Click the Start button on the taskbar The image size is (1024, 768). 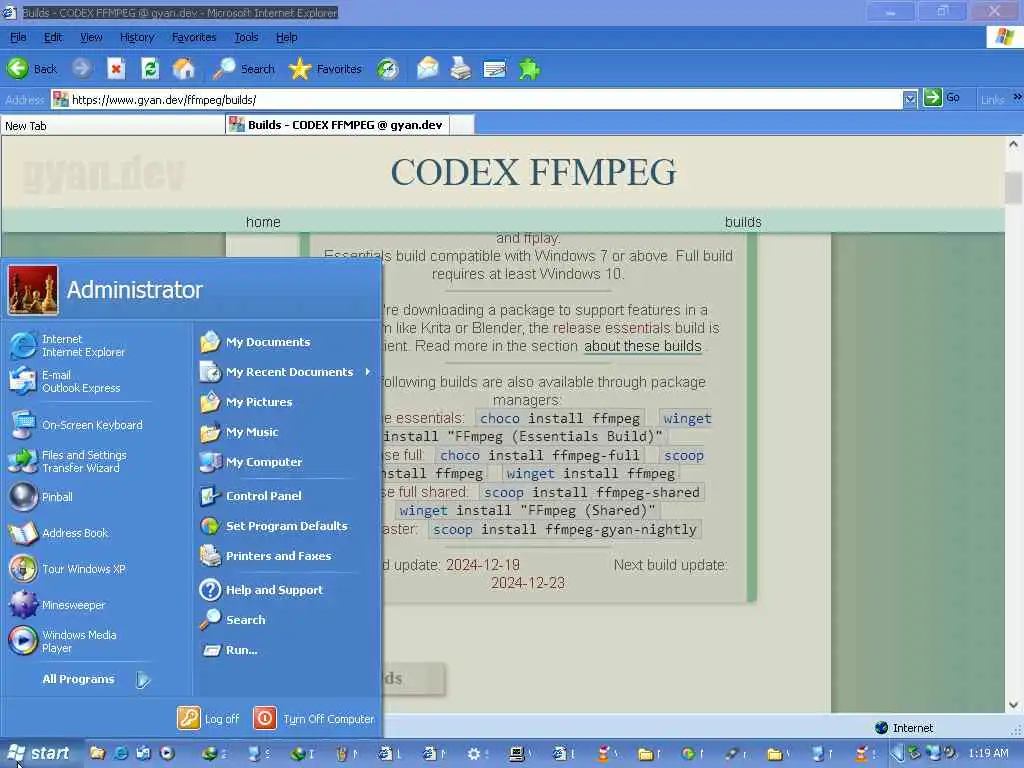[x=39, y=754]
